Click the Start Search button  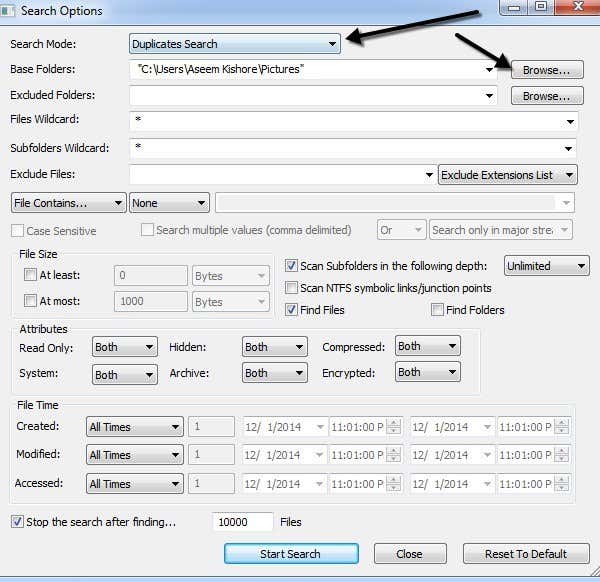click(x=291, y=554)
